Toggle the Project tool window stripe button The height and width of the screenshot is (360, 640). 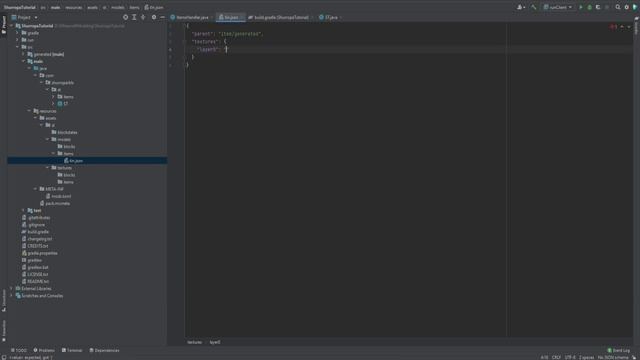pos(4,25)
